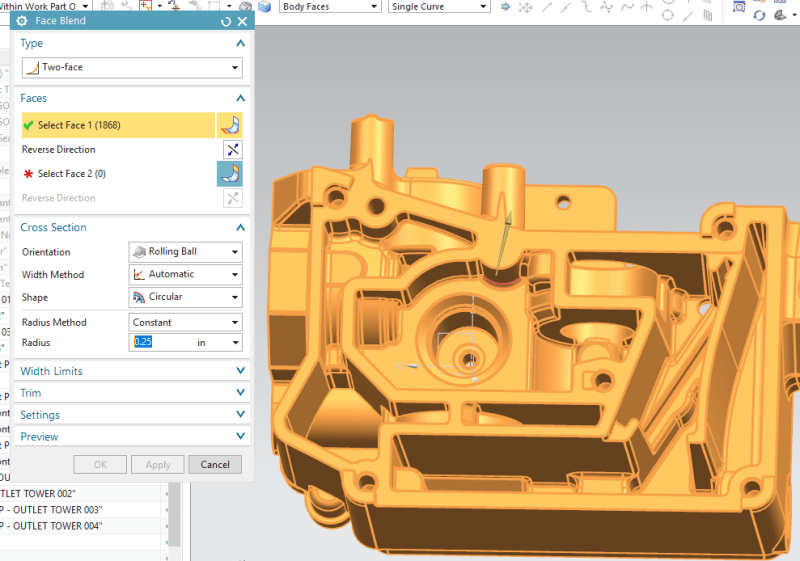Image resolution: width=800 pixels, height=561 pixels.
Task: Select the OUTLET TOWER 004 tree row
Action: 82,526
